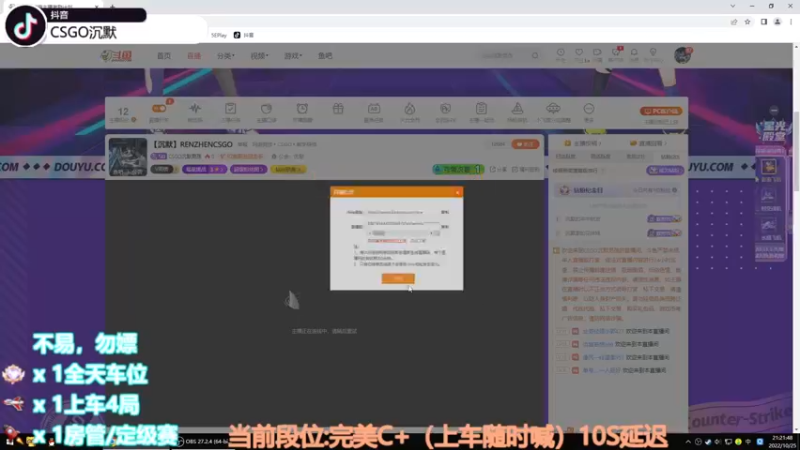Click the orange 关注 button in room header
Image resolution: width=800 pixels, height=450 pixels.
click(x=526, y=144)
